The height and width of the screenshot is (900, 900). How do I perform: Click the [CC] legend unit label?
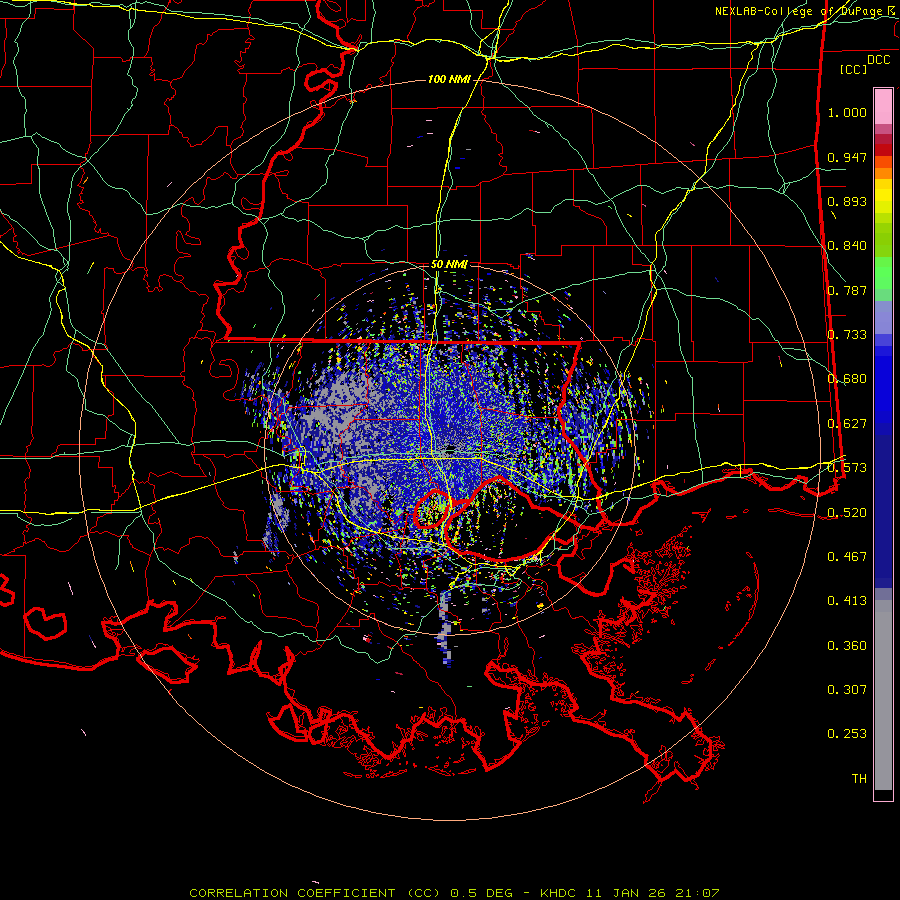coord(853,69)
